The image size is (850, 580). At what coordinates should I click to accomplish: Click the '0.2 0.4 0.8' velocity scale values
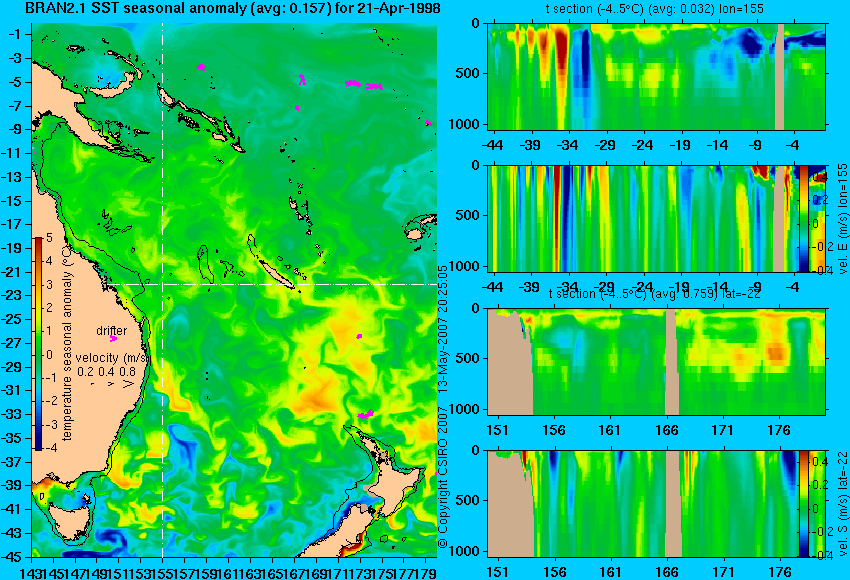[107, 371]
